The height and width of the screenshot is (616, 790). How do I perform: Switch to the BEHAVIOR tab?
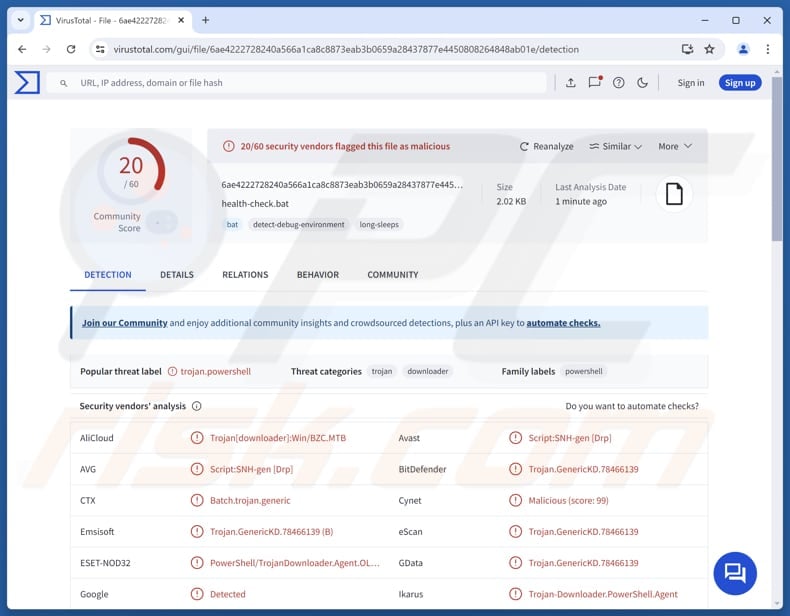(317, 275)
